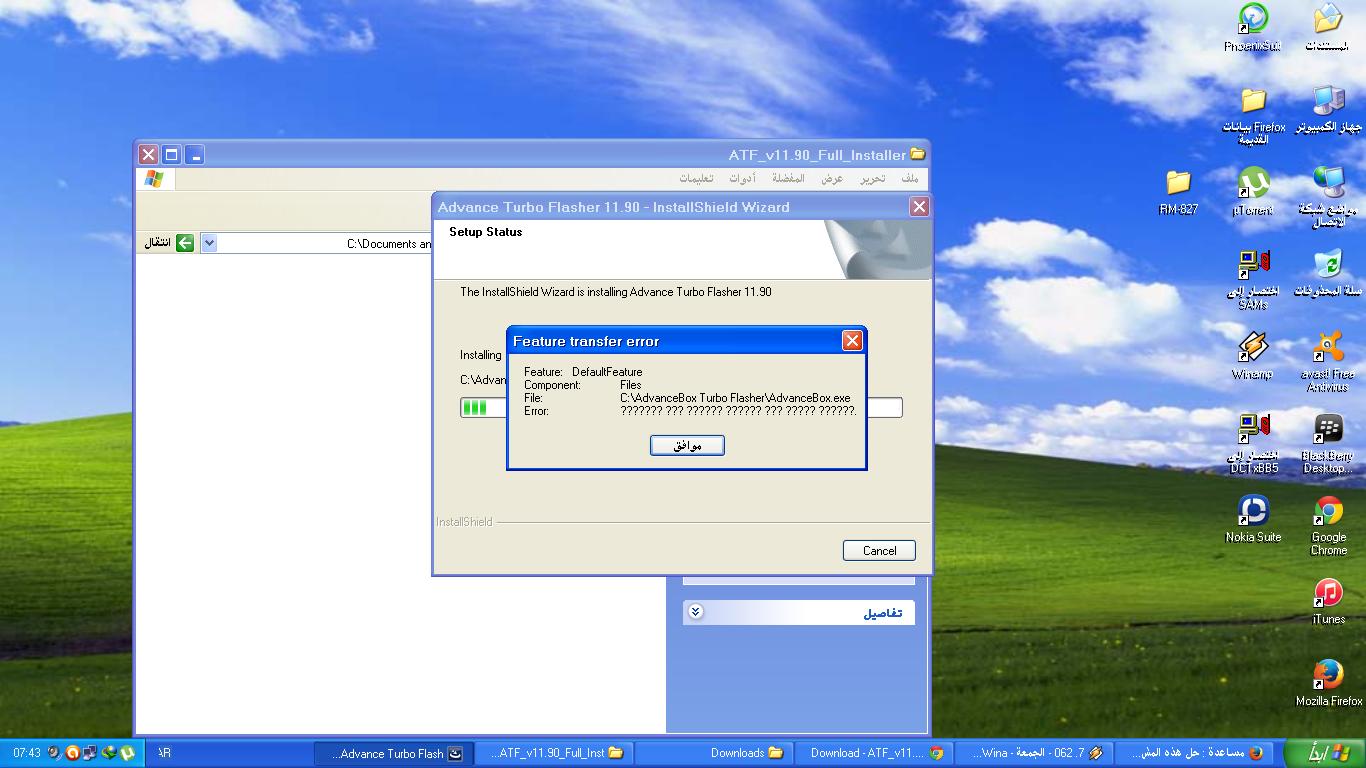Launch iTunes from the desktop
The width and height of the screenshot is (1366, 768).
pos(1328,602)
